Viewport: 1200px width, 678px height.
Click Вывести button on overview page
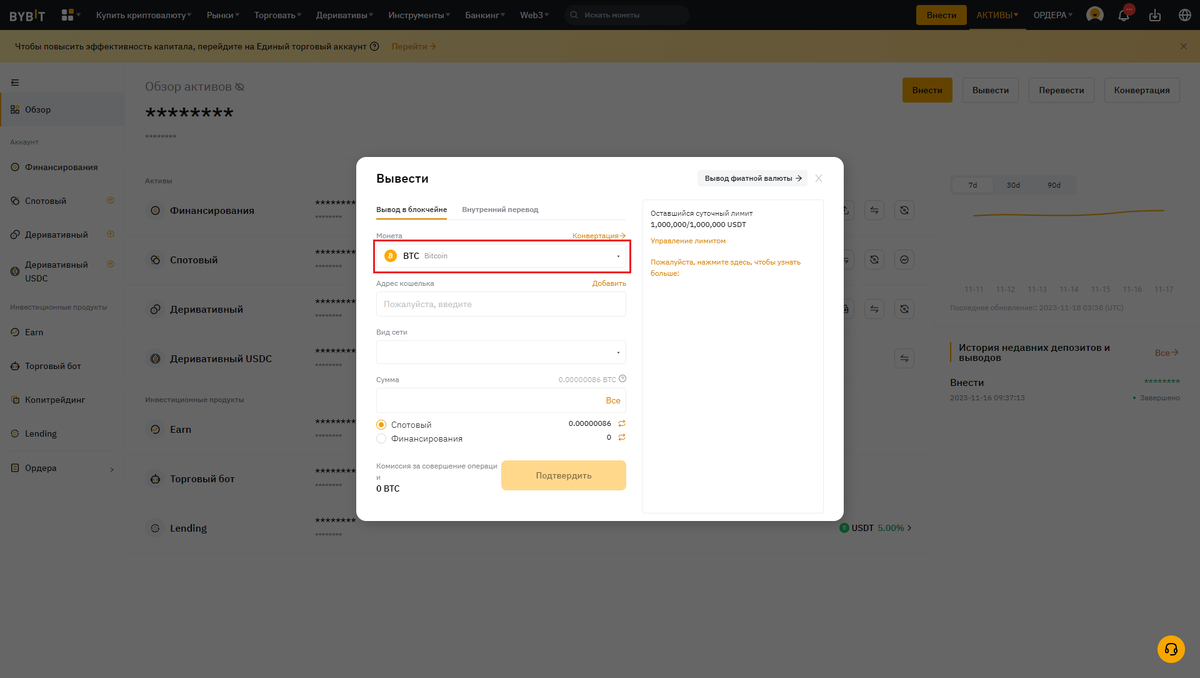point(991,90)
